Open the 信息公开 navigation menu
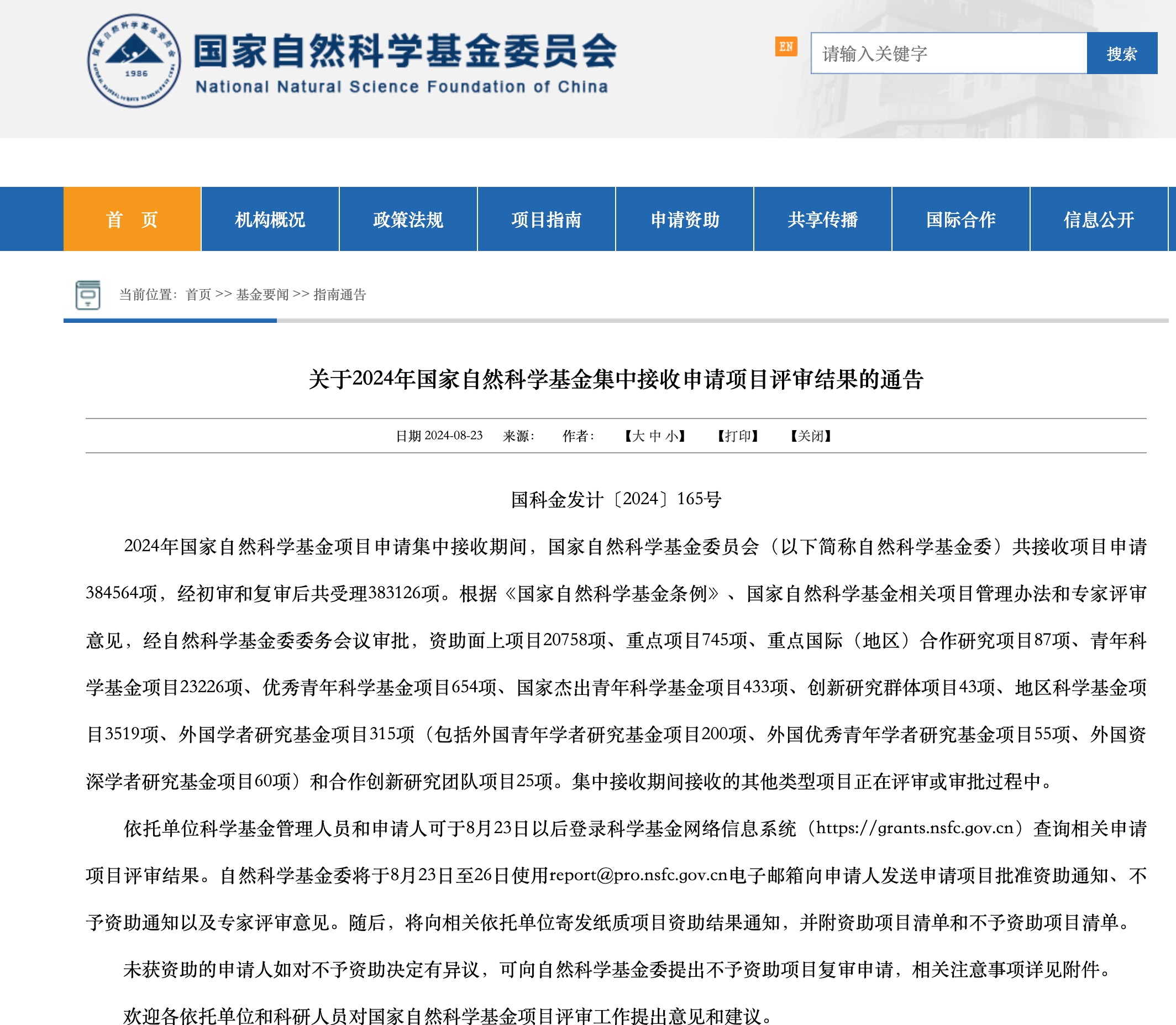 point(1099,219)
